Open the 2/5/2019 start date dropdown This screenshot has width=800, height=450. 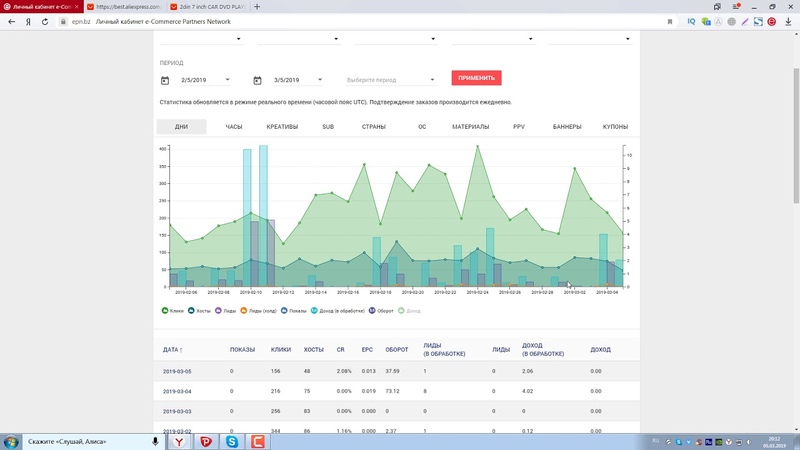204,80
